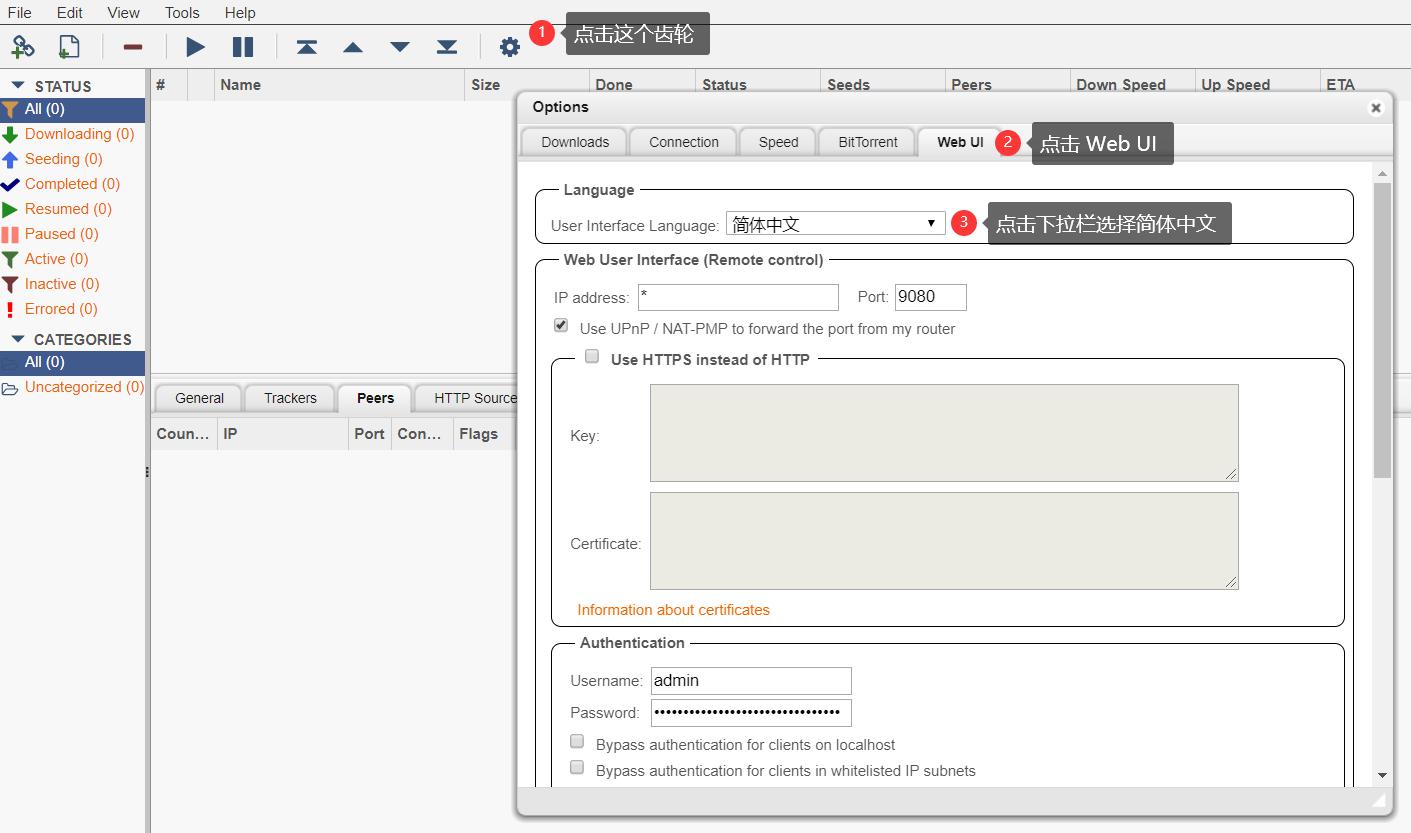1411x833 pixels.
Task: Click the move down in queue icon
Action: [400, 47]
